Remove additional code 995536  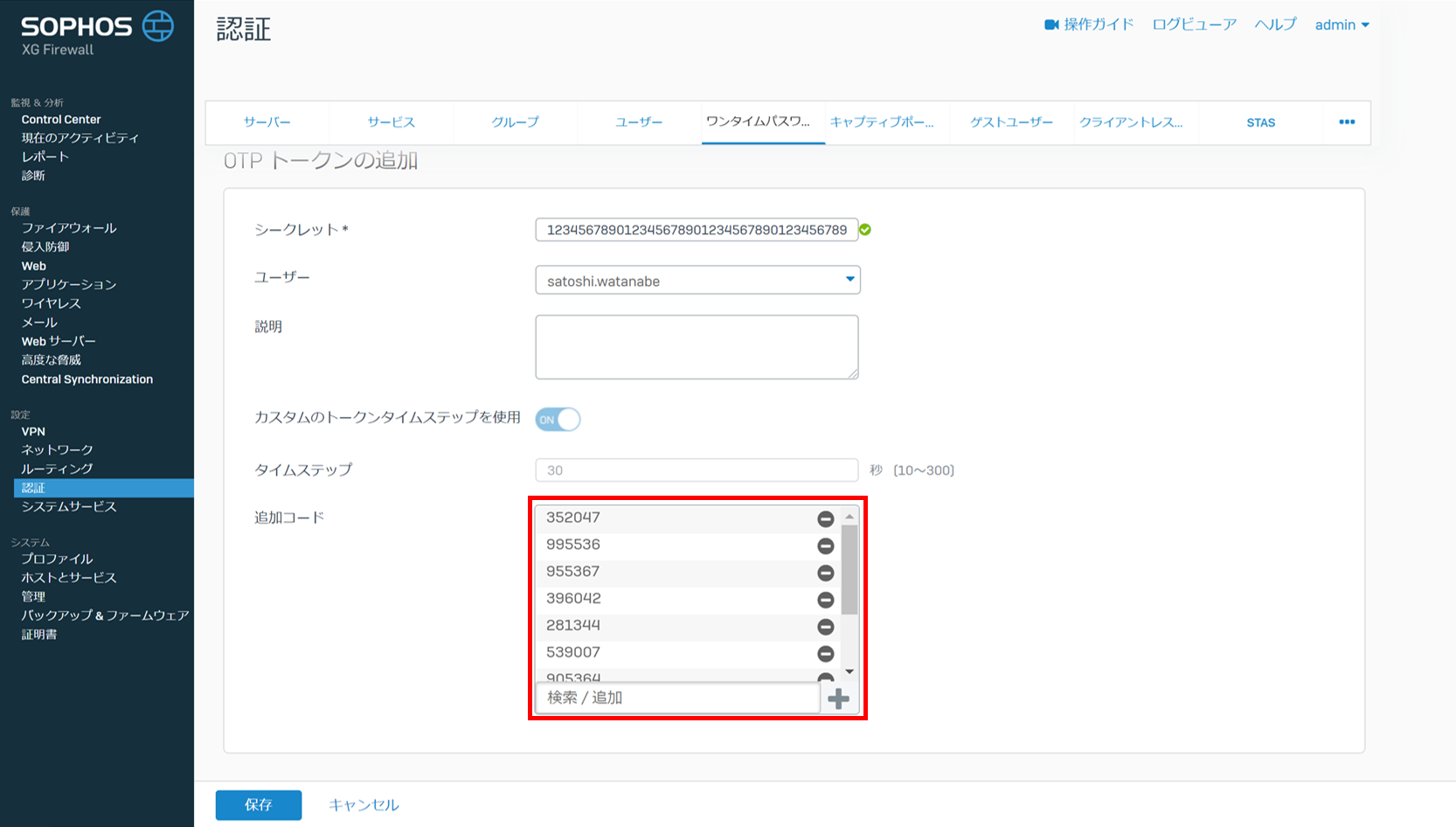[x=825, y=546]
